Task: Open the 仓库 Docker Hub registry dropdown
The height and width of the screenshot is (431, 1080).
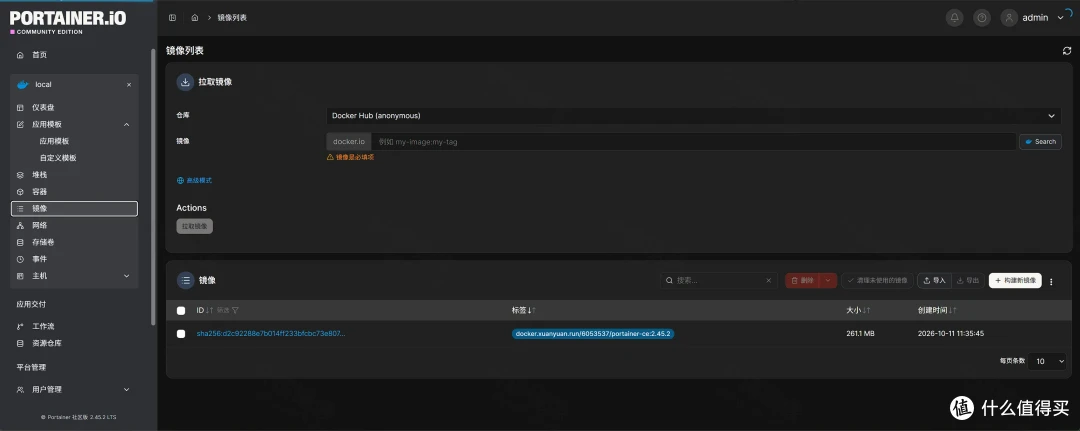Action: (x=694, y=116)
